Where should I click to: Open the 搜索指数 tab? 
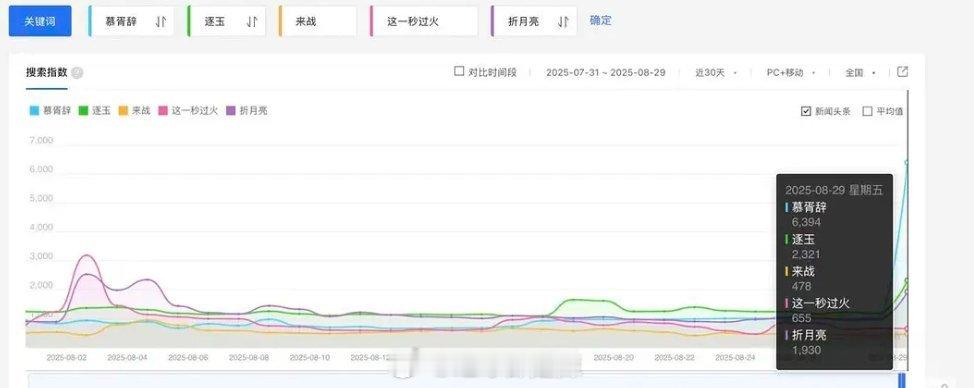(x=47, y=72)
